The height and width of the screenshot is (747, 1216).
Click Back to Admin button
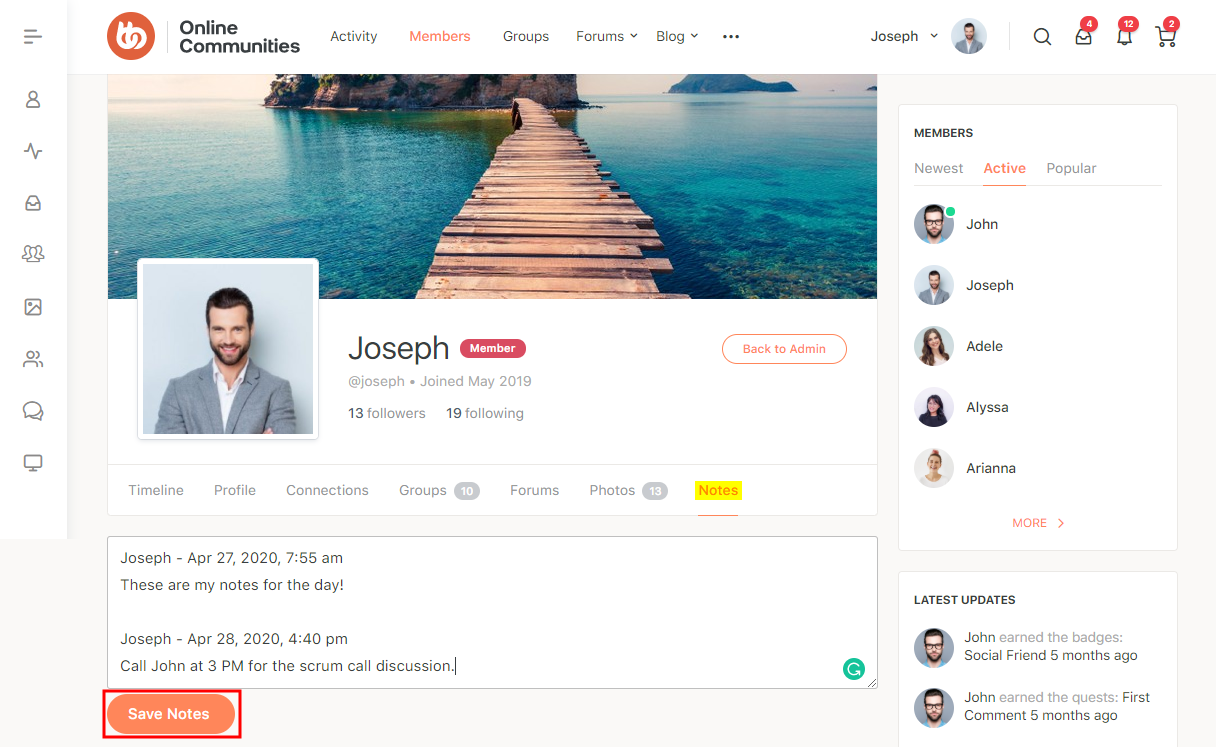coord(784,349)
